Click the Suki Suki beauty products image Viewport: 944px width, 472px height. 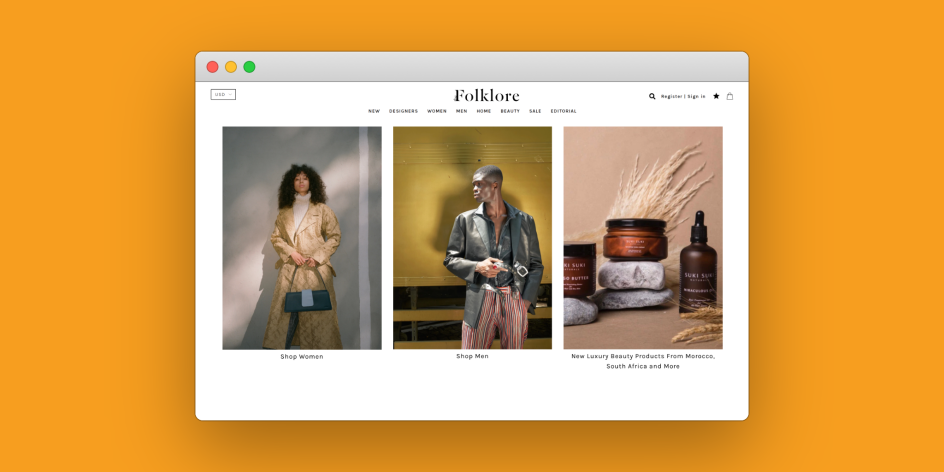pyautogui.click(x=643, y=238)
